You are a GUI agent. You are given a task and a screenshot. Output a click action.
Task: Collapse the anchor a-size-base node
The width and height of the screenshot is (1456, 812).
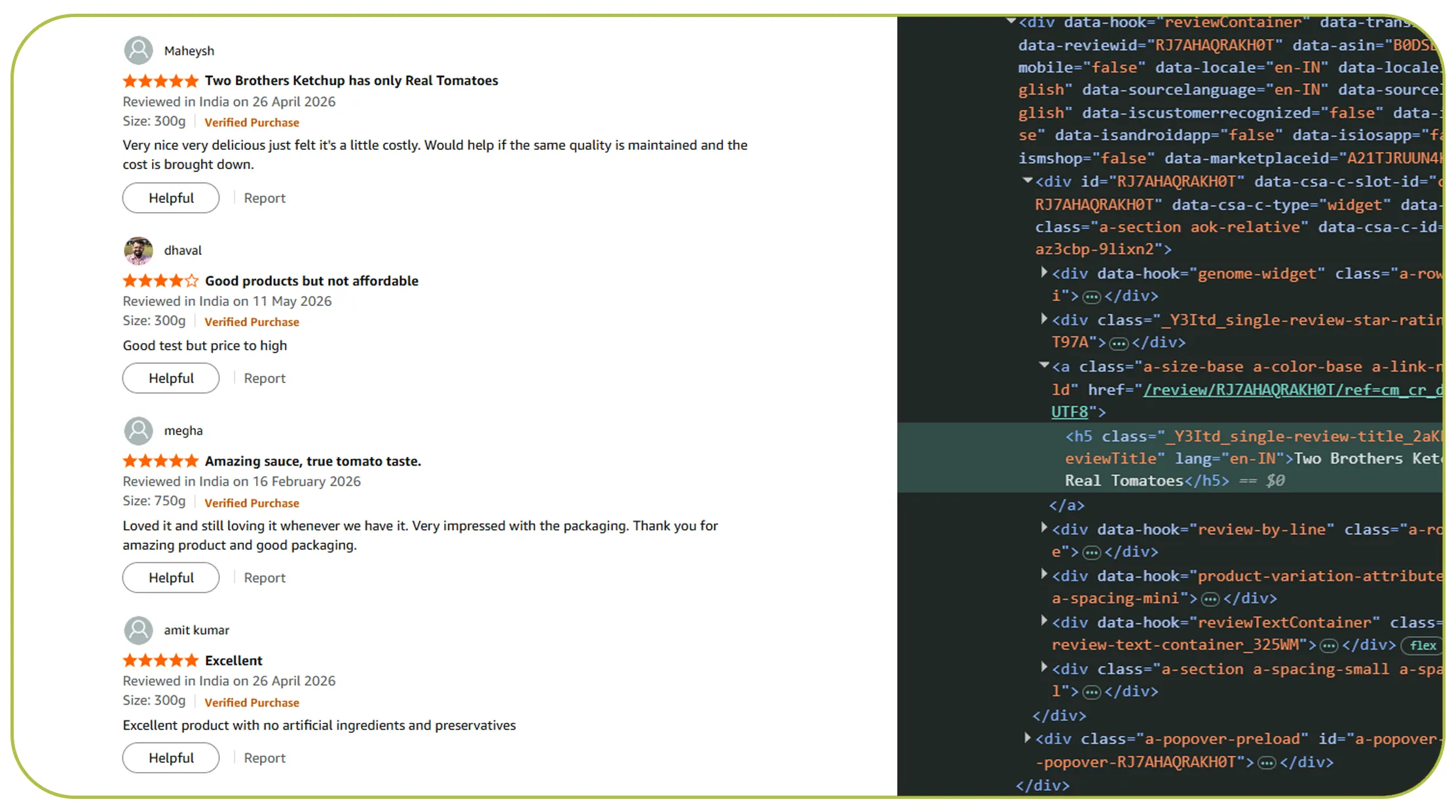[1044, 365]
